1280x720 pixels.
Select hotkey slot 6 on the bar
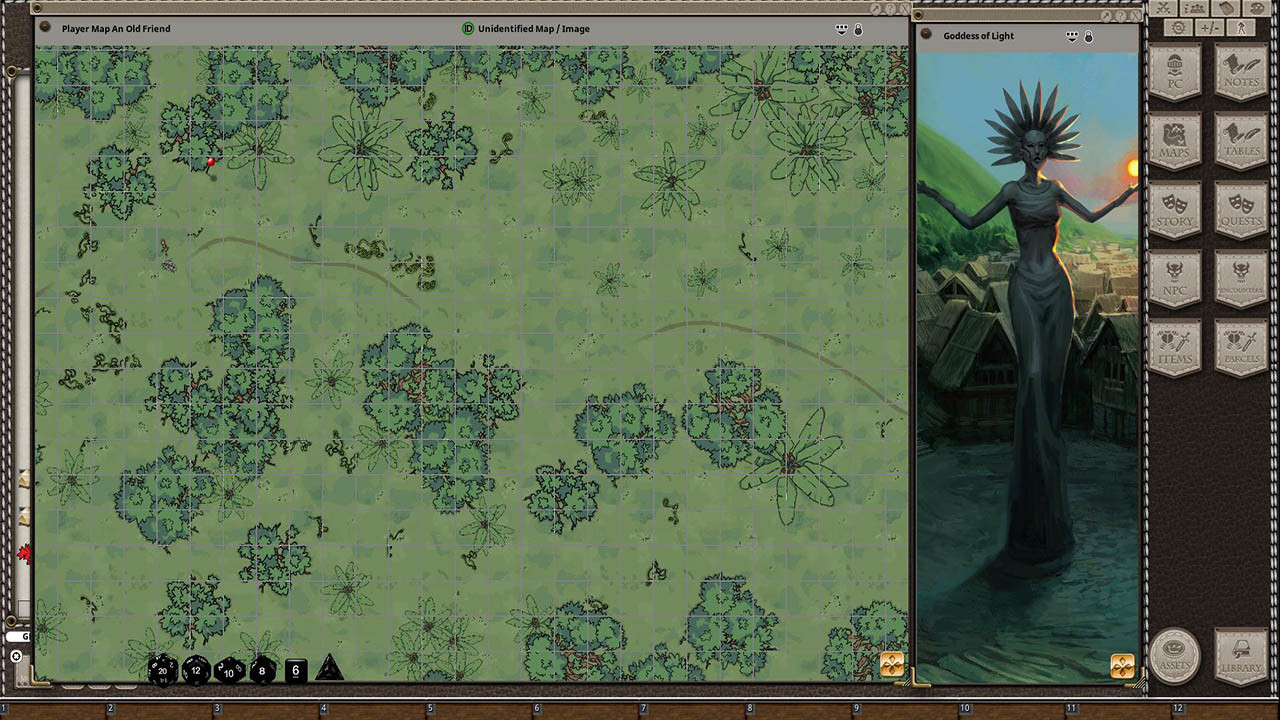tap(590, 710)
